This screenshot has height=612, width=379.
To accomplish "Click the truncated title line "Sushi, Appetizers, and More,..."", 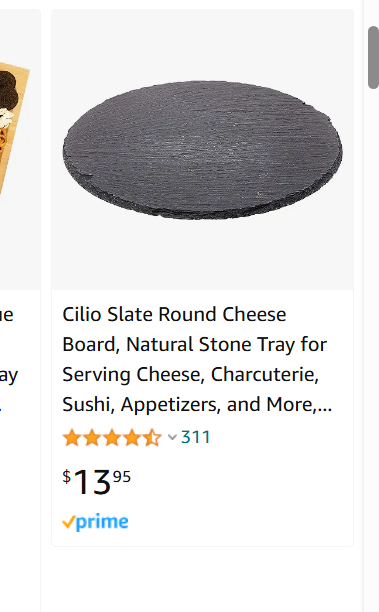I will click(x=197, y=405).
